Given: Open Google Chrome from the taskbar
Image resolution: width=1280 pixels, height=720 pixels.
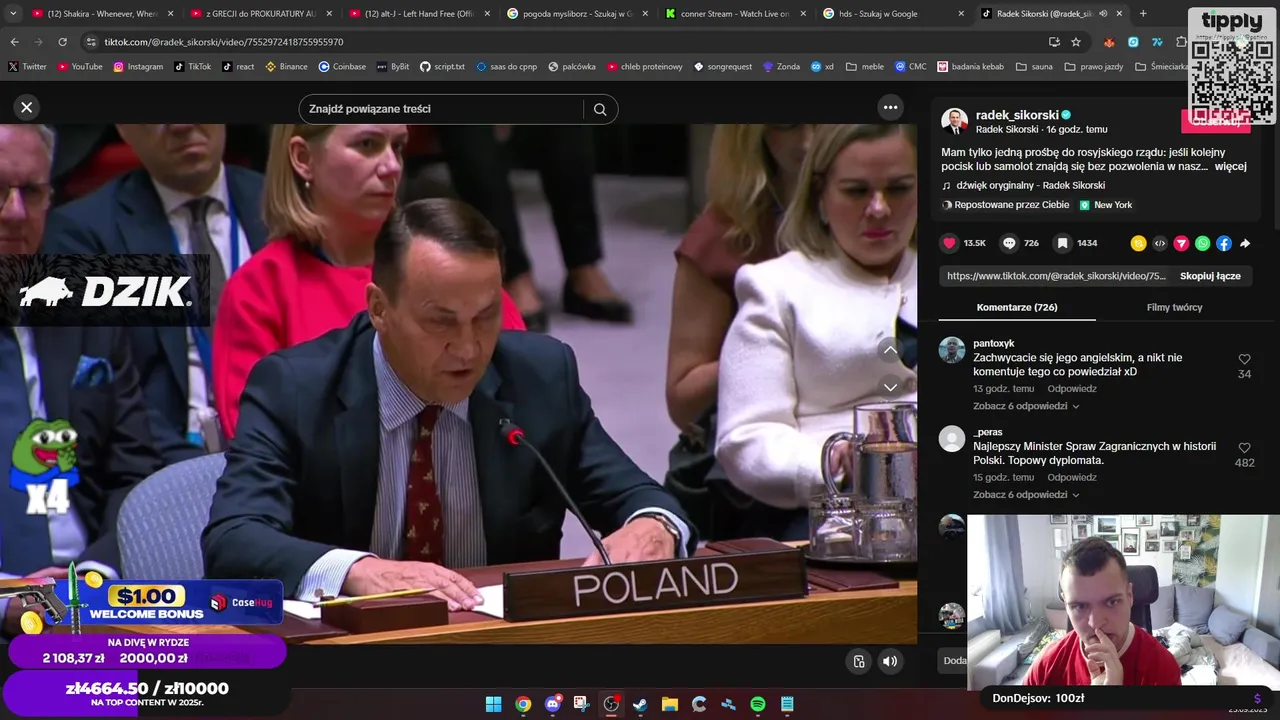Looking at the screenshot, I should (523, 704).
